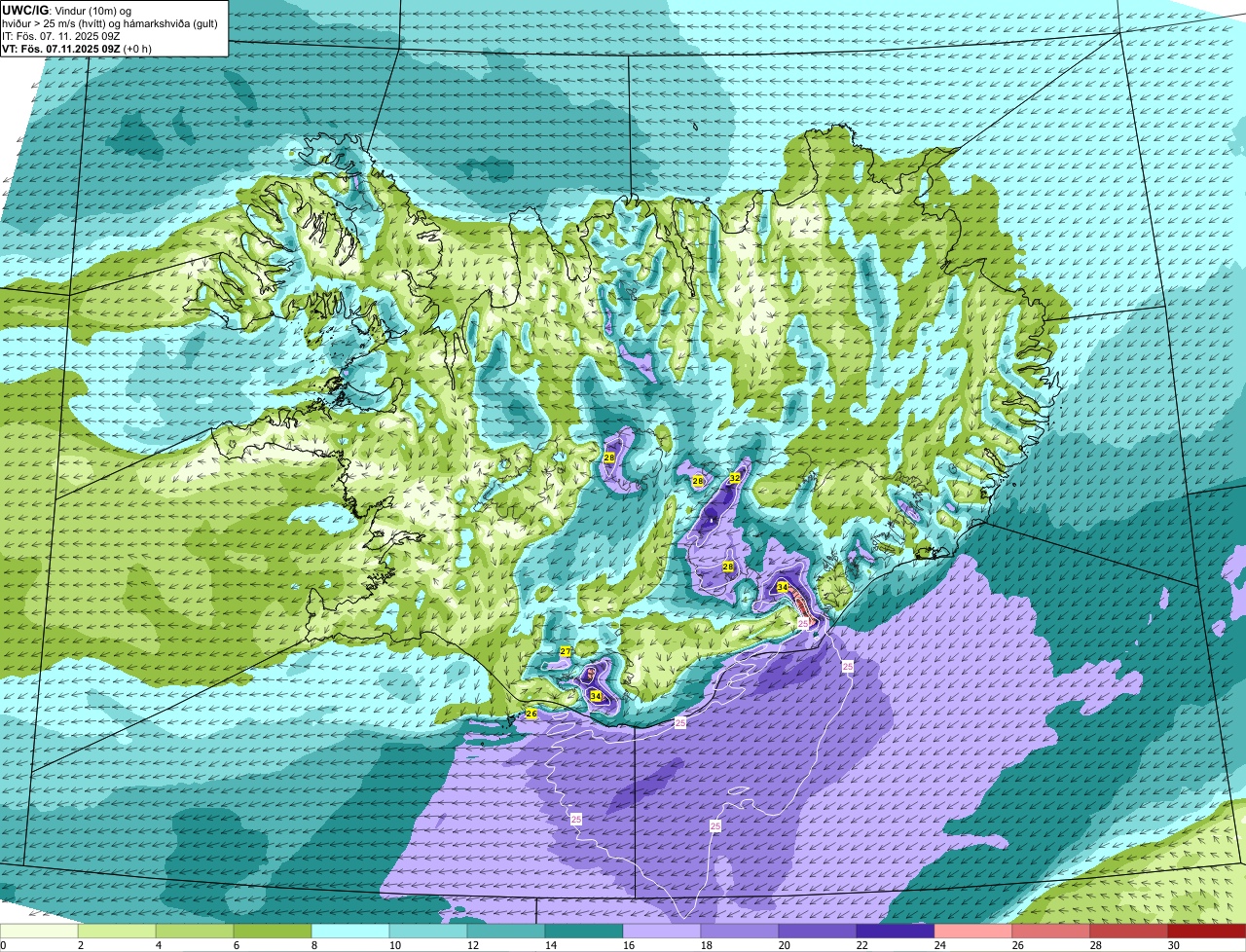Select the yellow gust label '26' at the coast

click(x=531, y=714)
